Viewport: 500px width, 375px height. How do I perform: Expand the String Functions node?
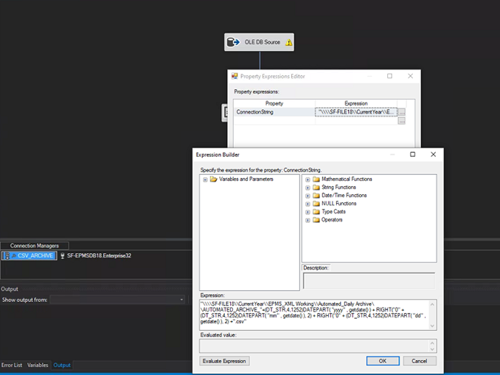point(308,187)
